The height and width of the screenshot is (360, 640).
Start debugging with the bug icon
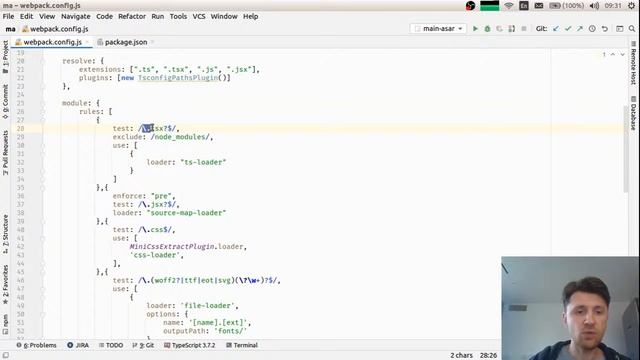(487, 29)
